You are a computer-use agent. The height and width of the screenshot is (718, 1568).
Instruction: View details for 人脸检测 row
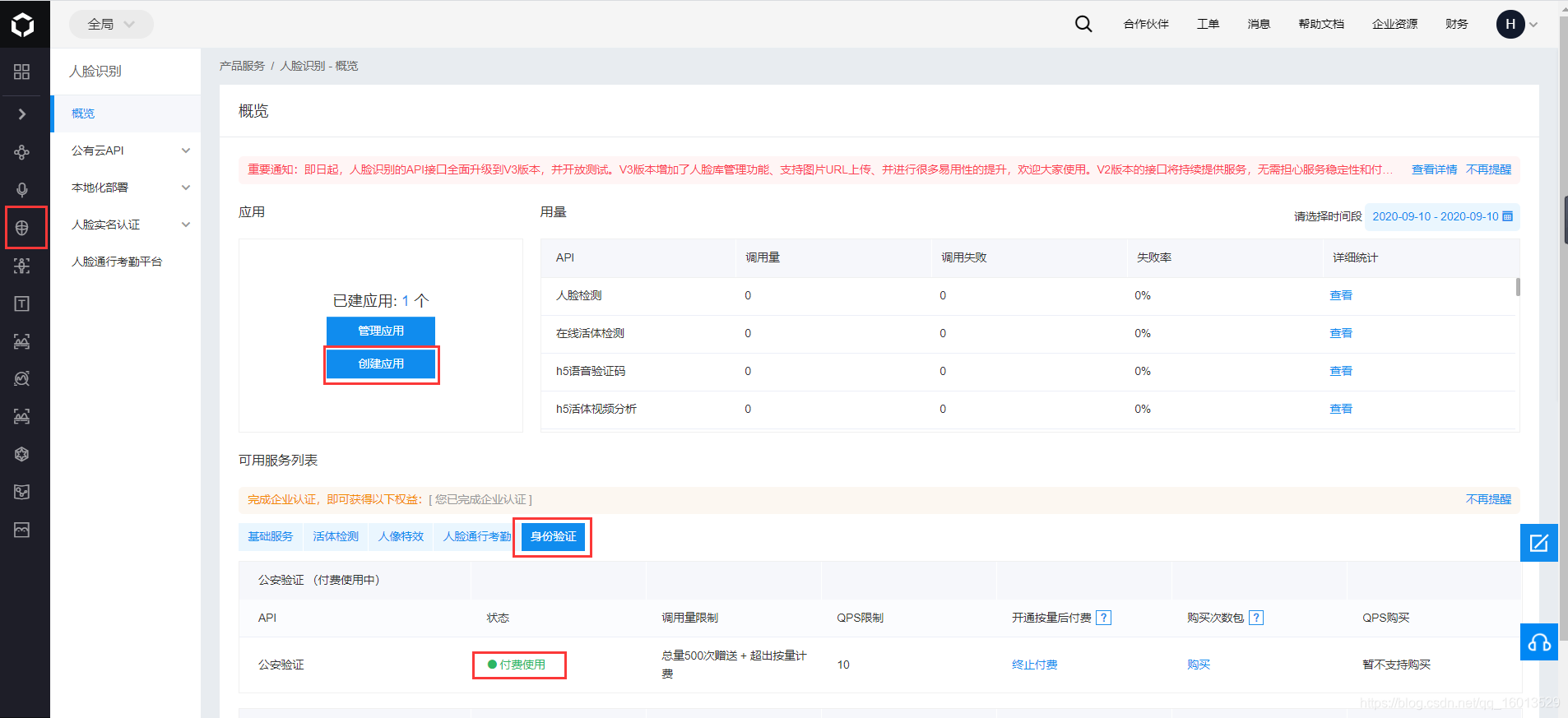[x=1341, y=295]
